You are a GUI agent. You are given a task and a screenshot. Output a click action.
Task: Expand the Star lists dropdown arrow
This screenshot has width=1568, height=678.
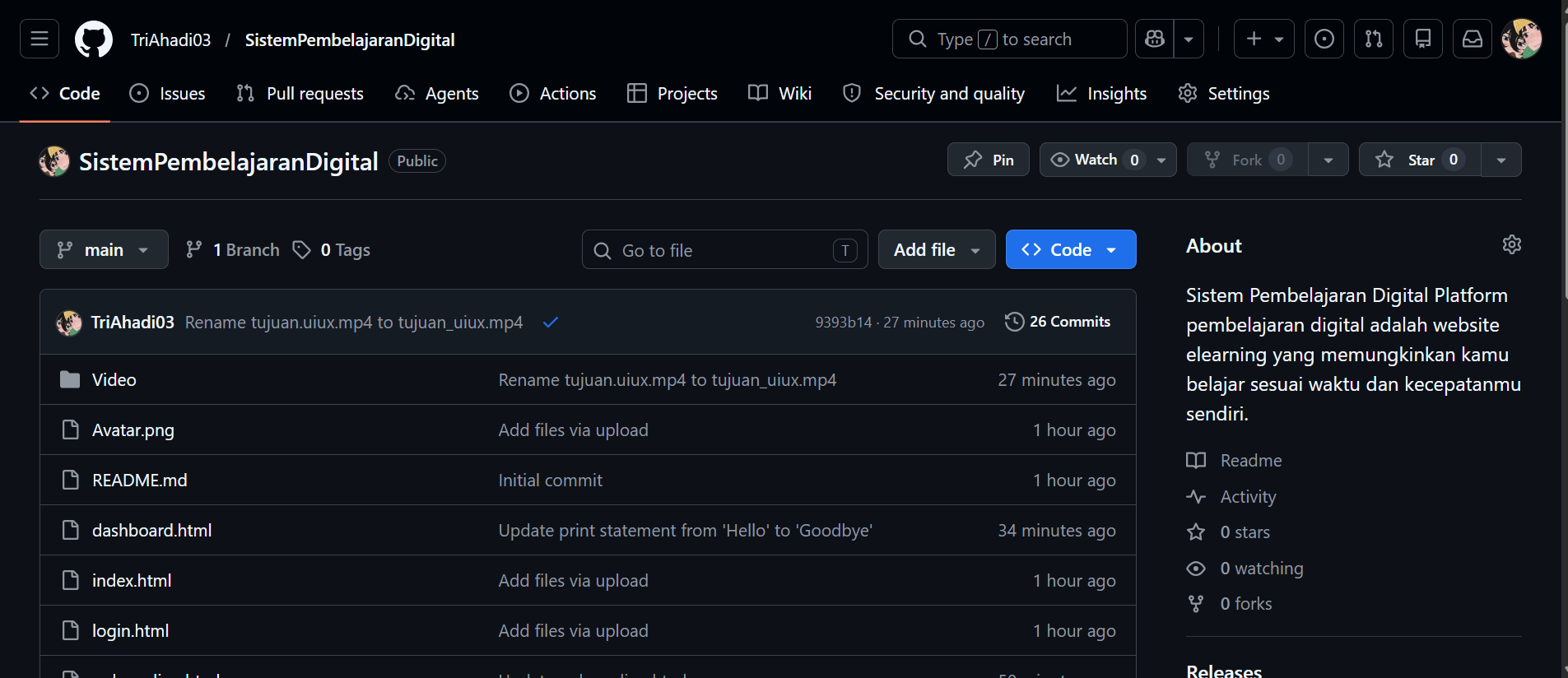[x=1501, y=160]
